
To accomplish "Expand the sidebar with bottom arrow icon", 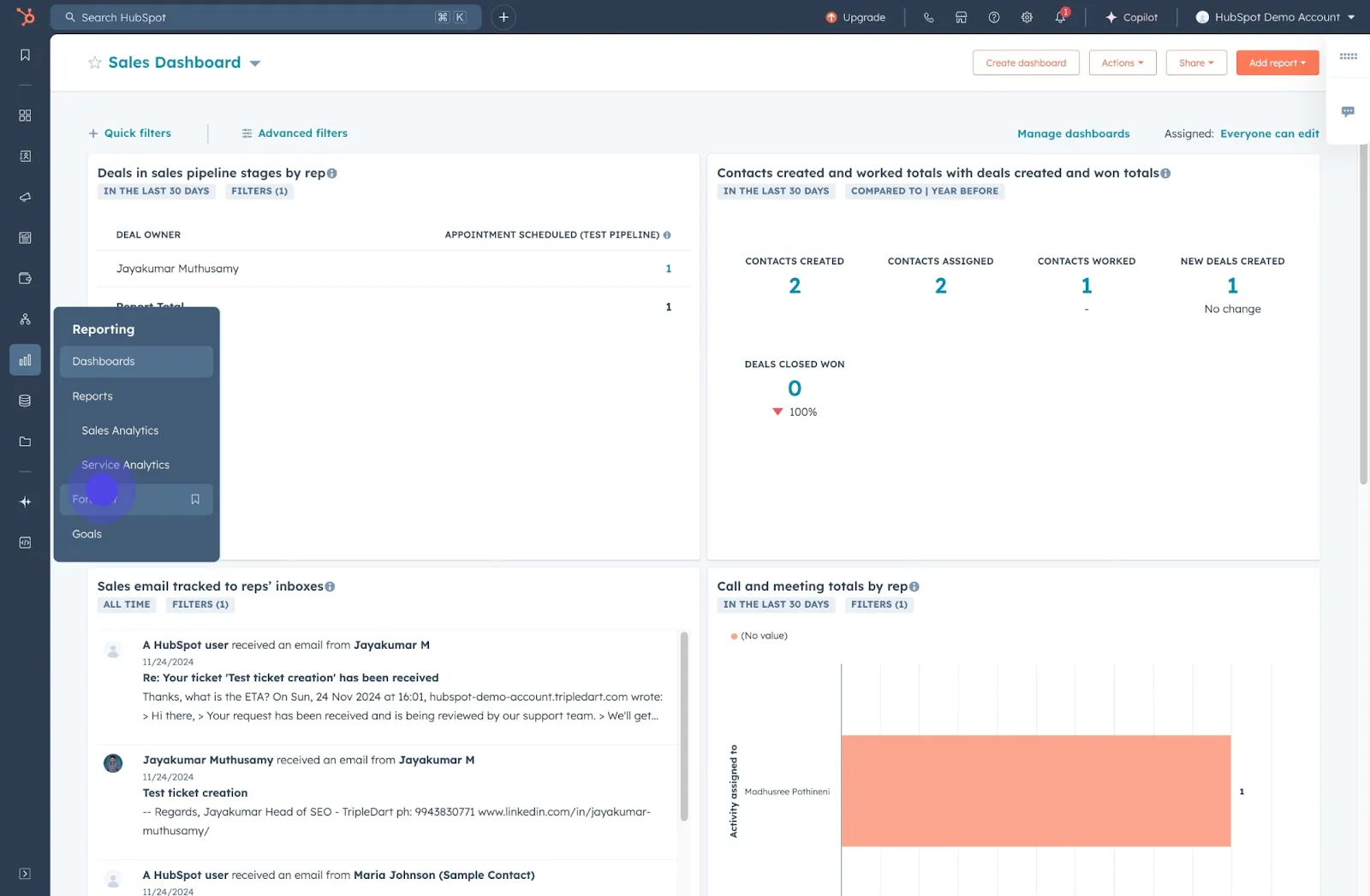I will (25, 874).
